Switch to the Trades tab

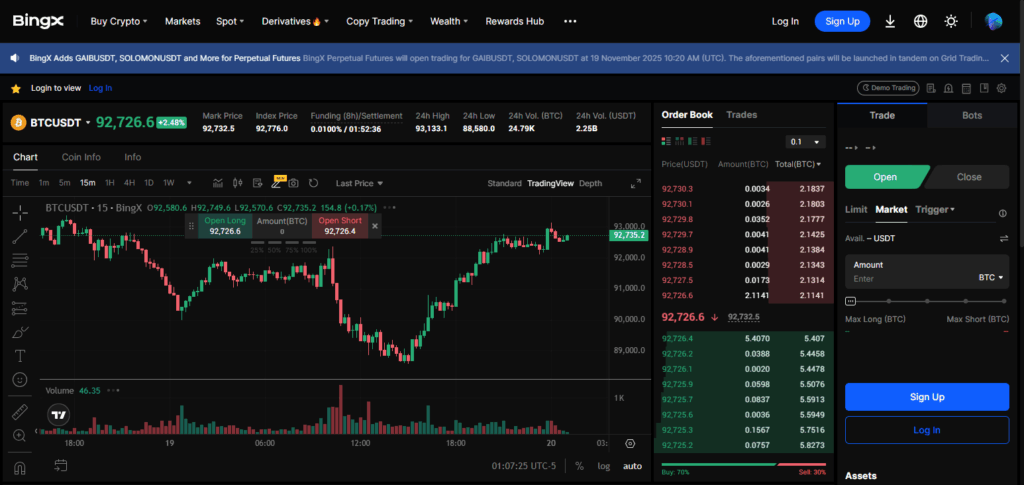click(741, 115)
